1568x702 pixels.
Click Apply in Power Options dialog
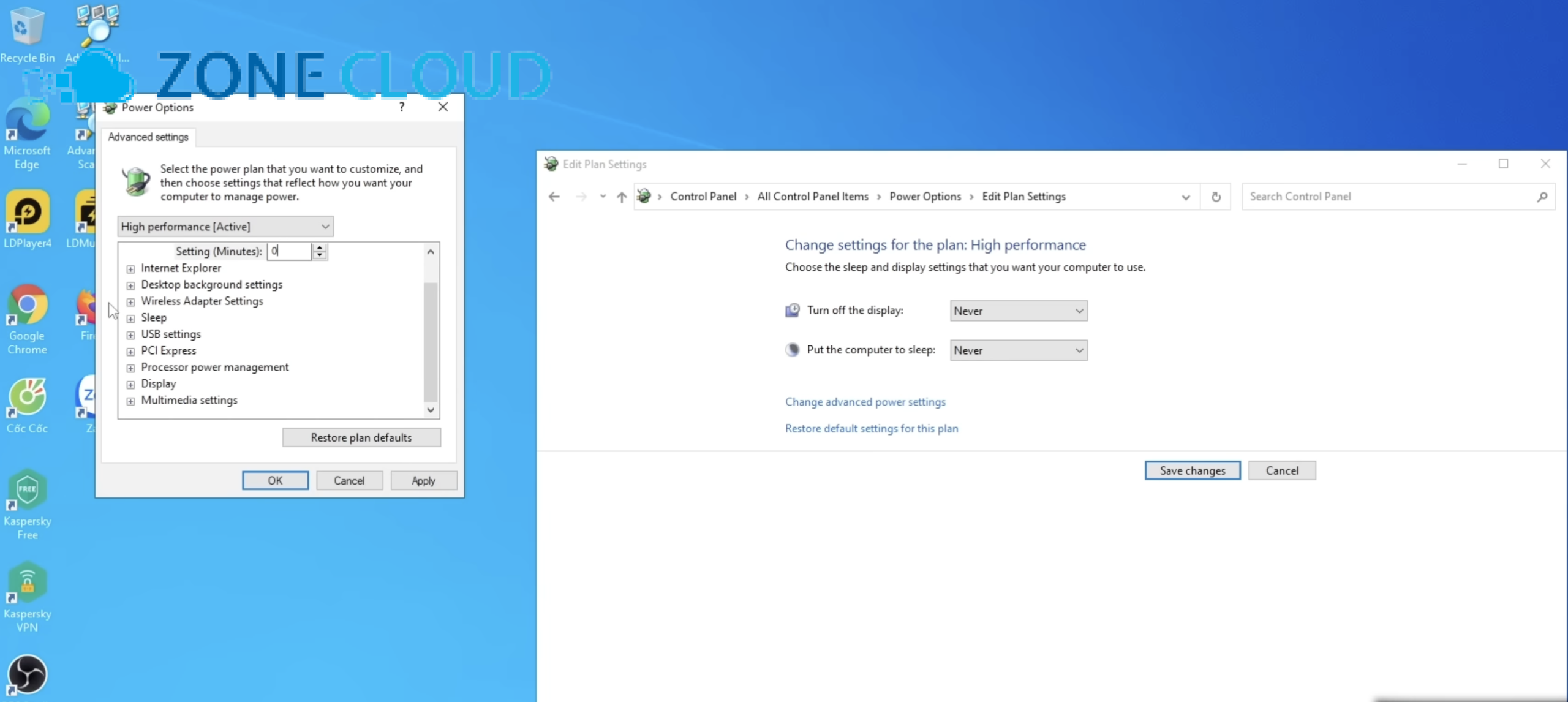(423, 480)
